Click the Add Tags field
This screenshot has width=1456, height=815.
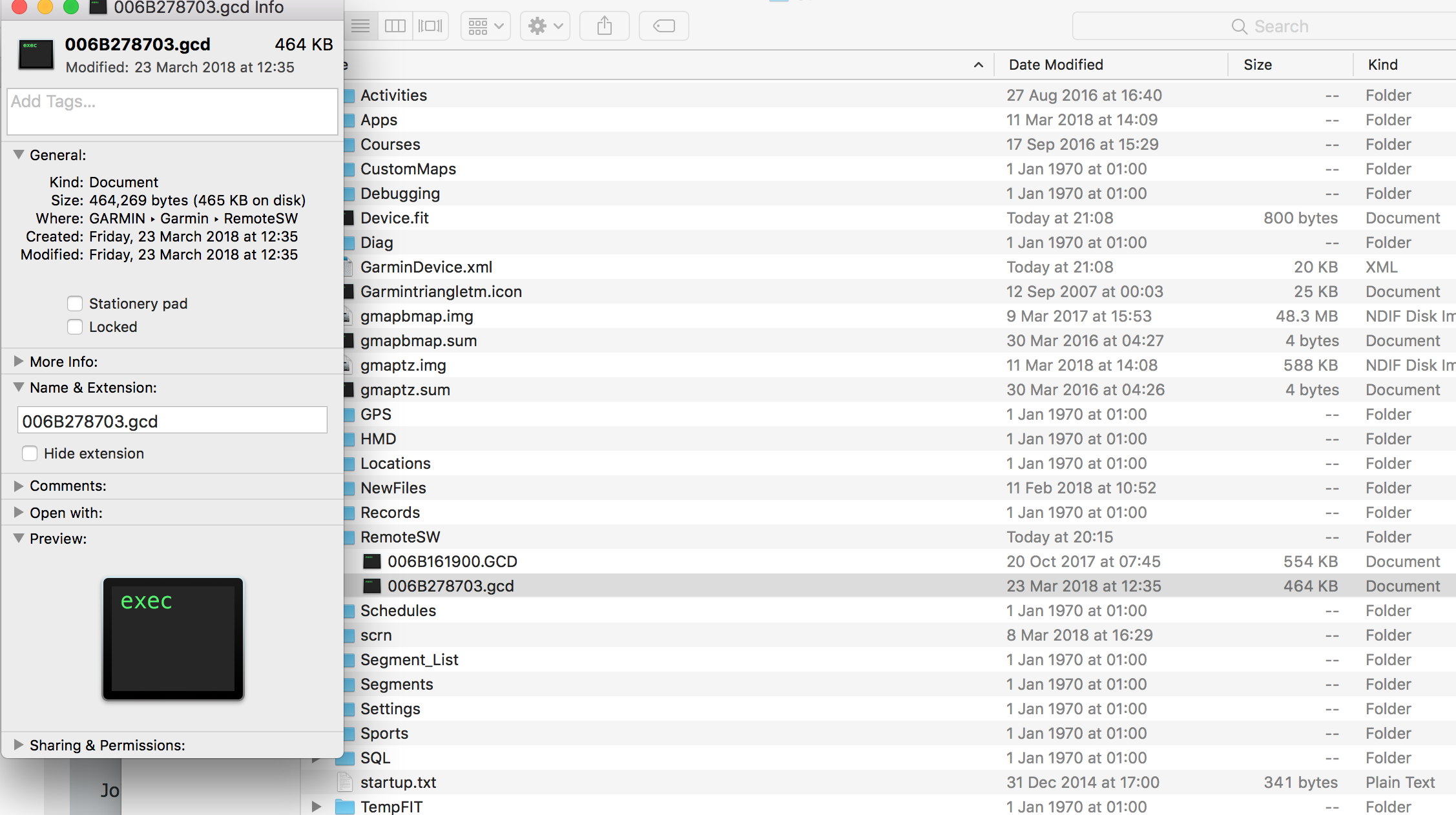click(172, 111)
